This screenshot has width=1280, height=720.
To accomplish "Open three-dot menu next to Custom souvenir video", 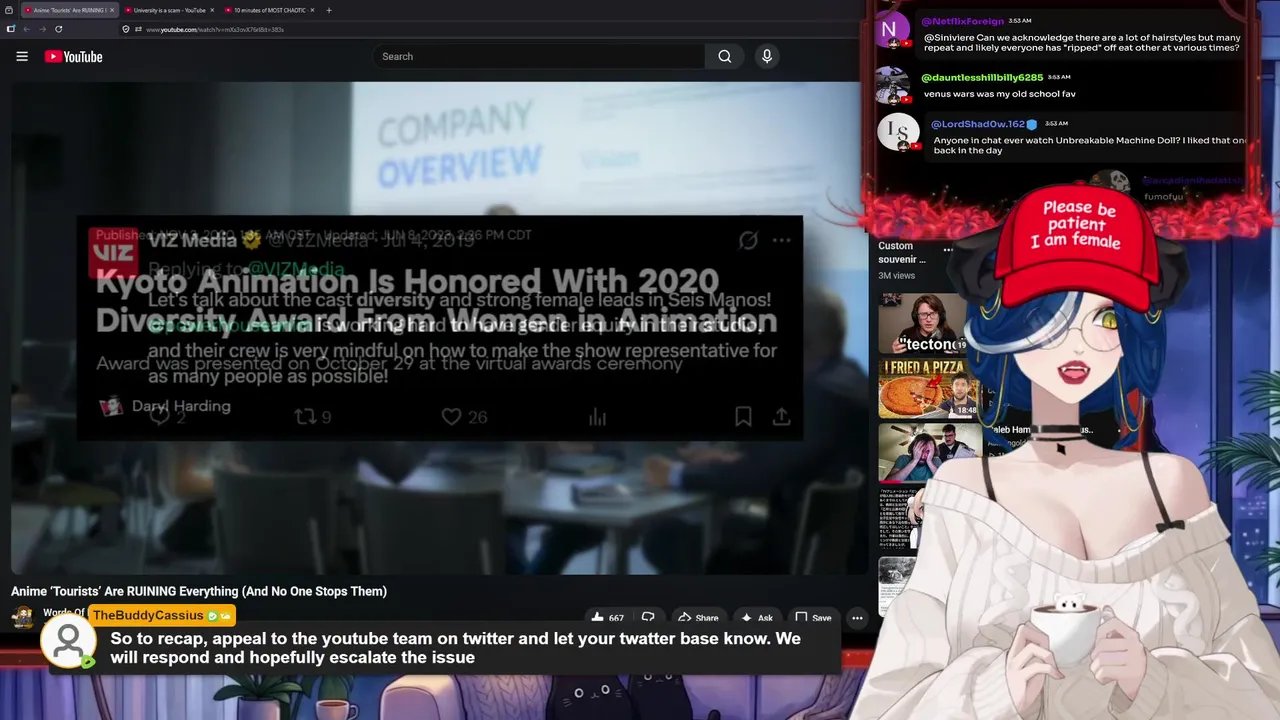I will [948, 250].
